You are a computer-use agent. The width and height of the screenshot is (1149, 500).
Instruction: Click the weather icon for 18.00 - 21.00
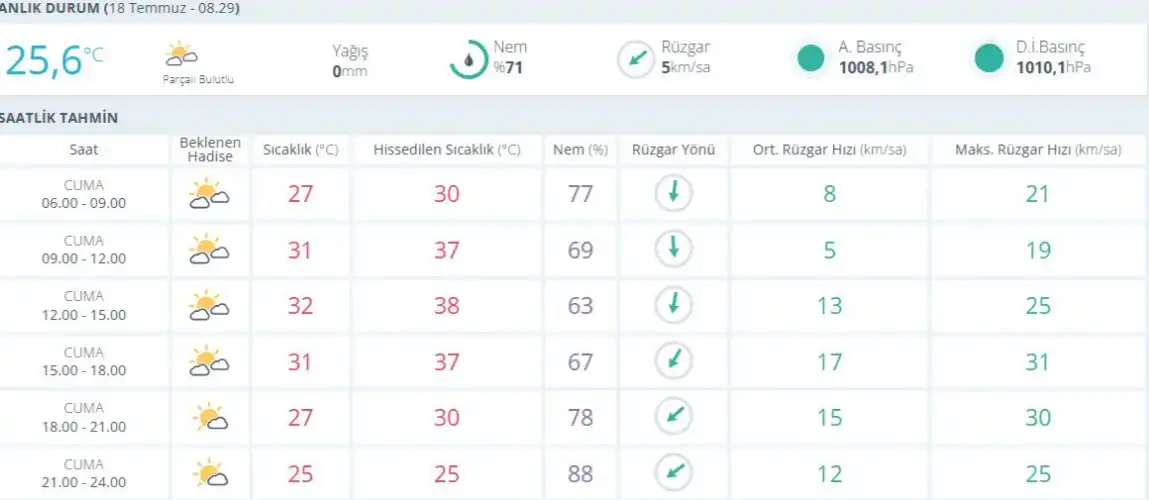pos(209,417)
